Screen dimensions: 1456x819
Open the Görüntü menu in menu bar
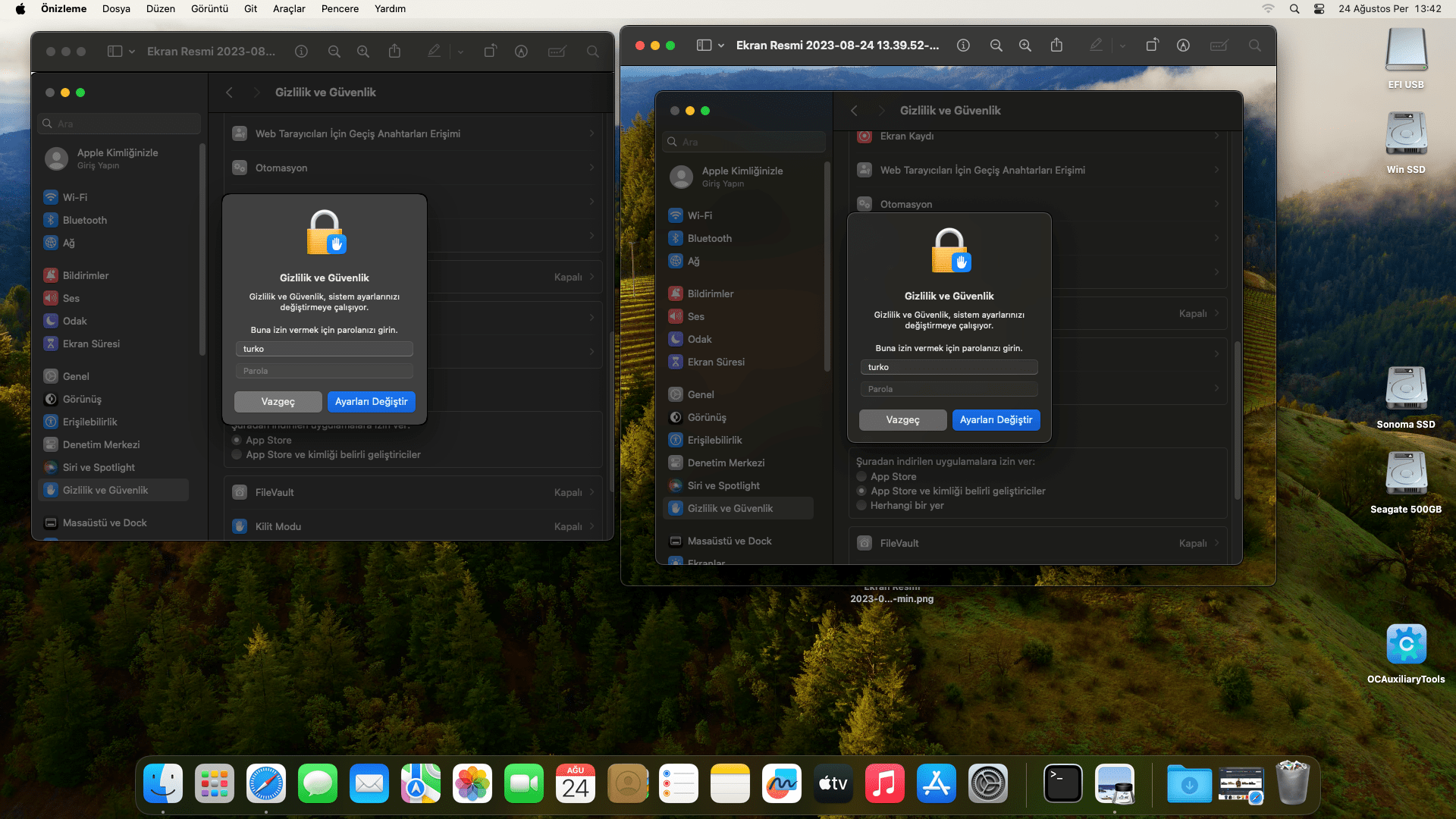point(209,9)
